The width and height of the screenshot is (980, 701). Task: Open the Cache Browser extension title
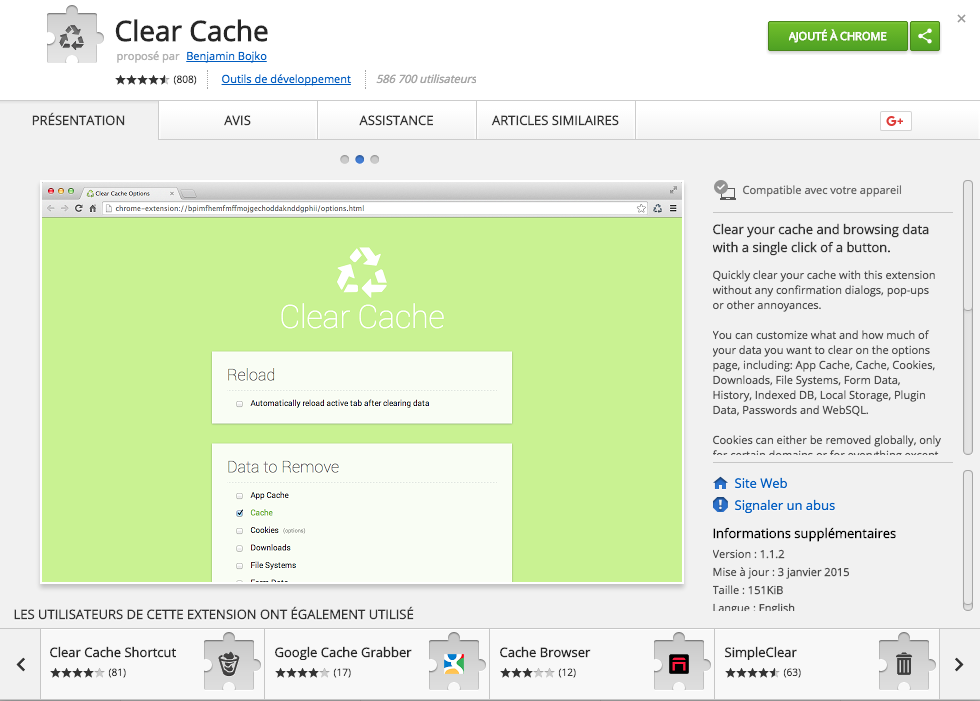pyautogui.click(x=544, y=652)
